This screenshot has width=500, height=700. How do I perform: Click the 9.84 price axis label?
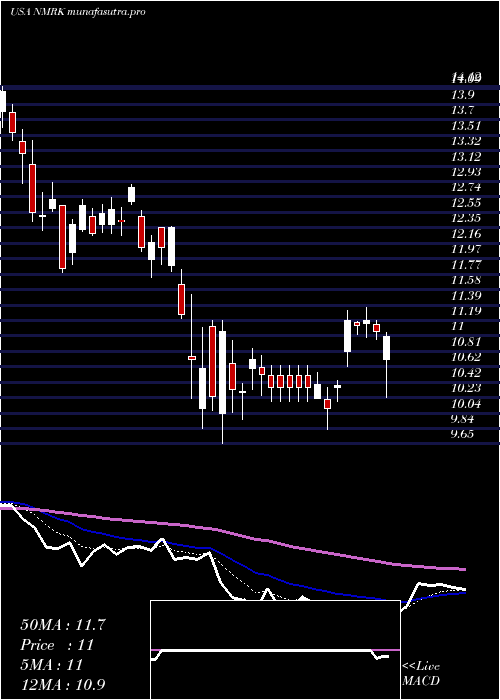point(462,420)
